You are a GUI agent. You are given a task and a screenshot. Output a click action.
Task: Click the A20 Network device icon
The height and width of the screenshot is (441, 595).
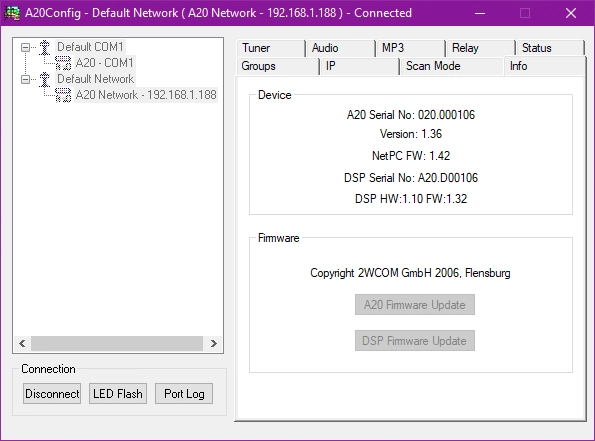click(x=63, y=95)
